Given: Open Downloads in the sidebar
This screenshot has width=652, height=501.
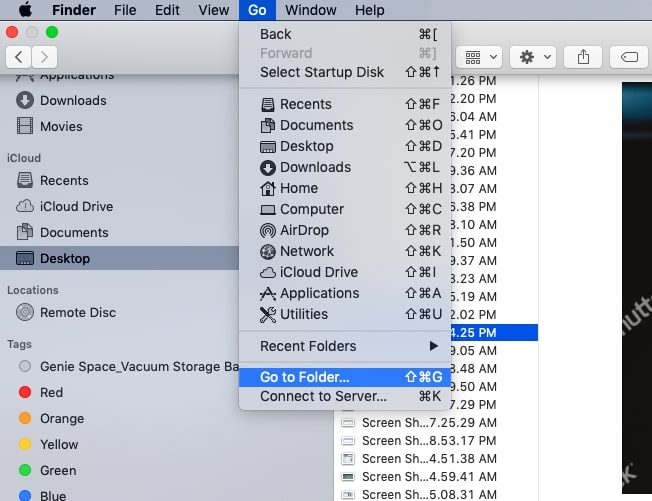Looking at the screenshot, I should (120, 101).
